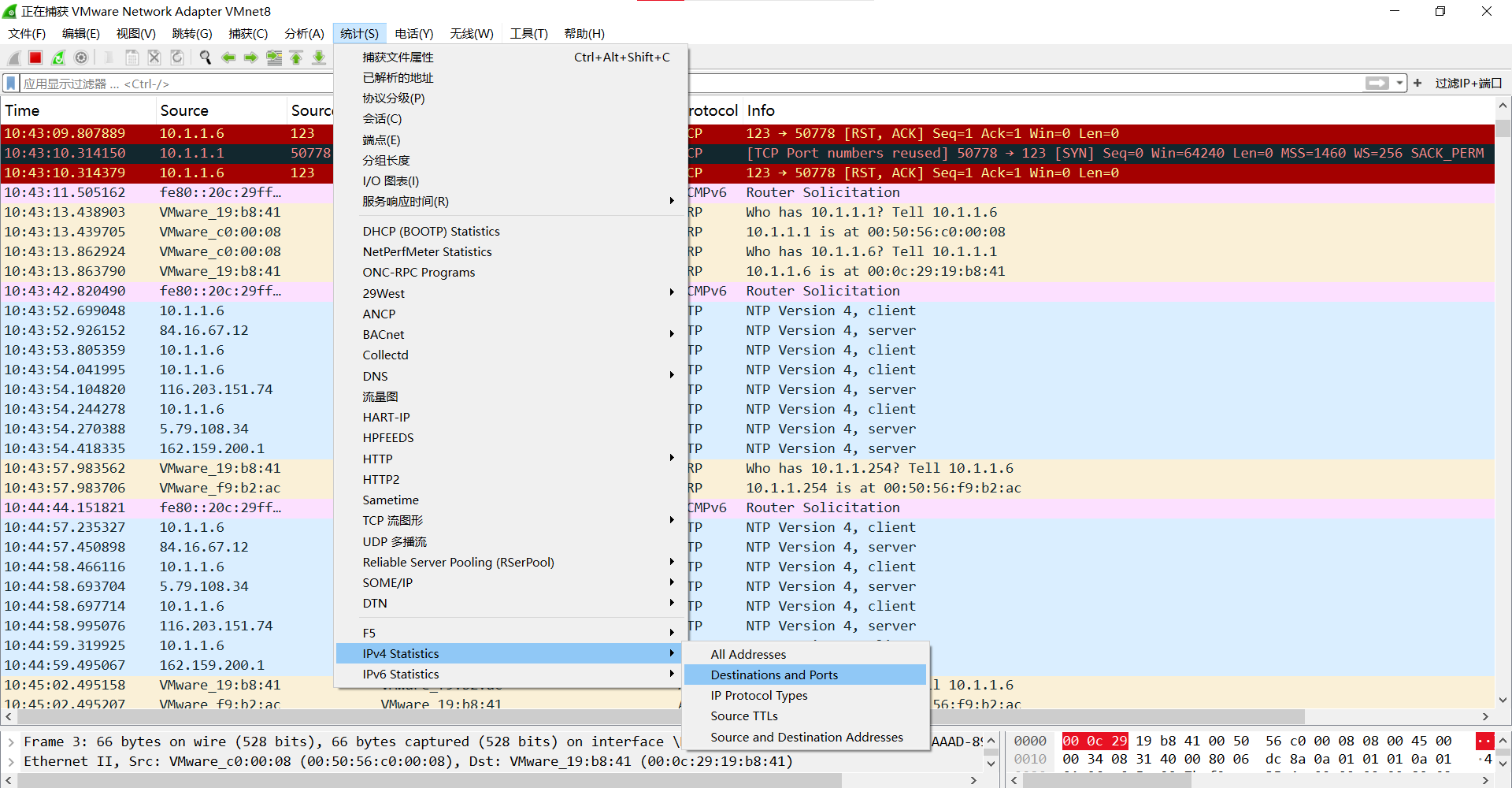Screen dimensions: 1512x788
Task: Apply the display filter arrow button
Action: coord(1377,83)
